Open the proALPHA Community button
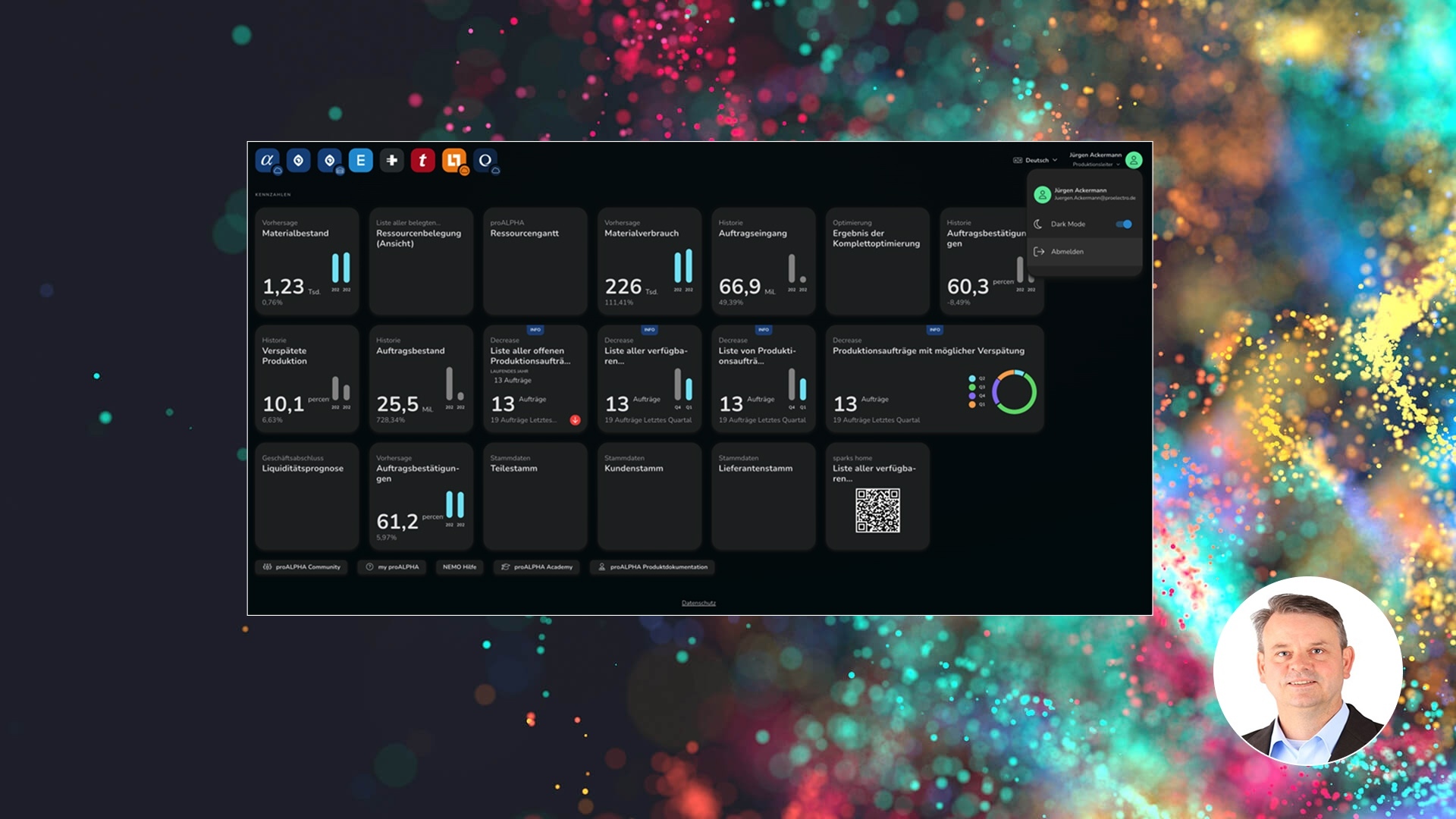Image resolution: width=1456 pixels, height=819 pixels. click(x=302, y=567)
